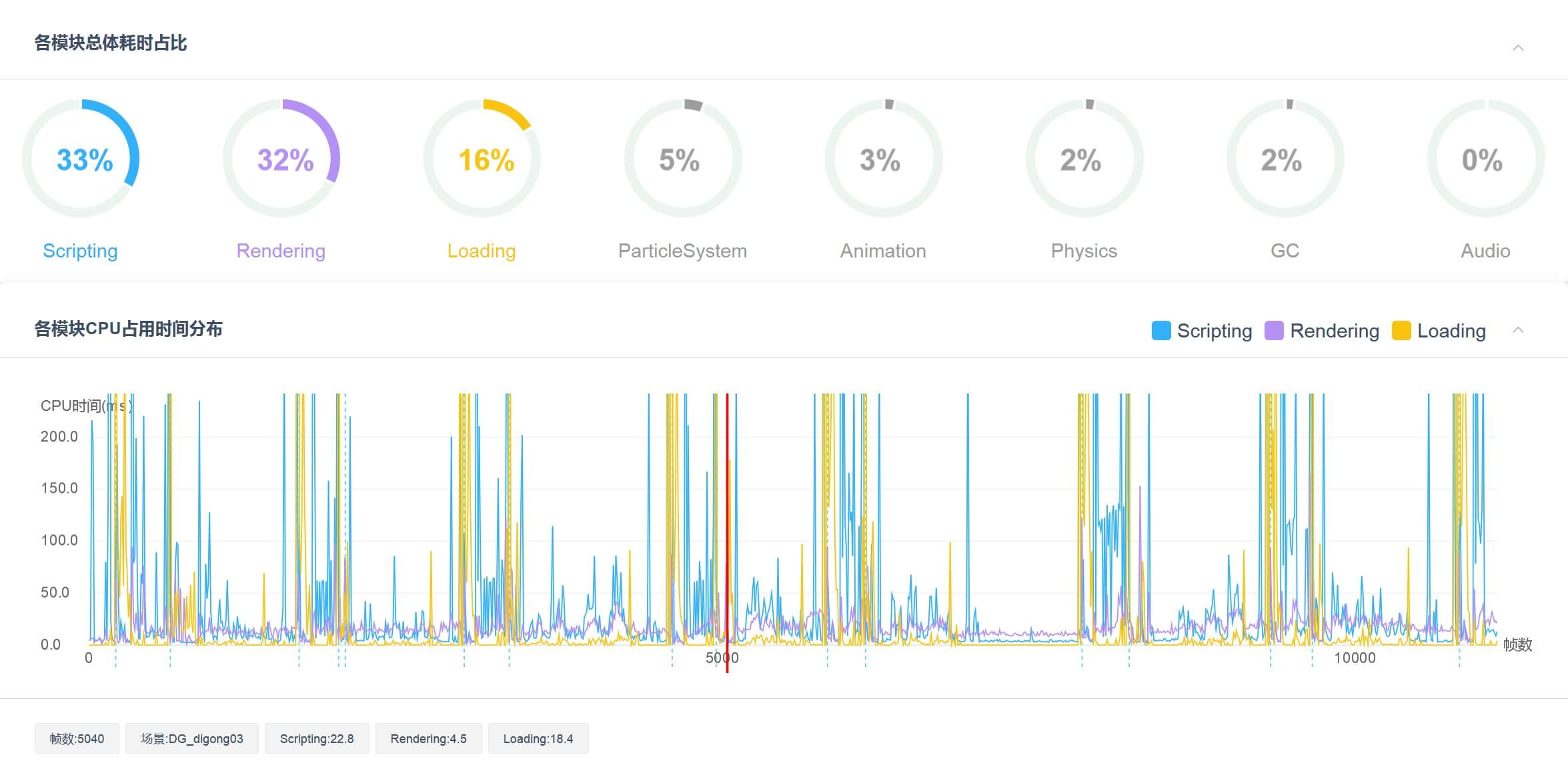
Task: Click the Loading 16% donut gauge
Action: (x=482, y=159)
